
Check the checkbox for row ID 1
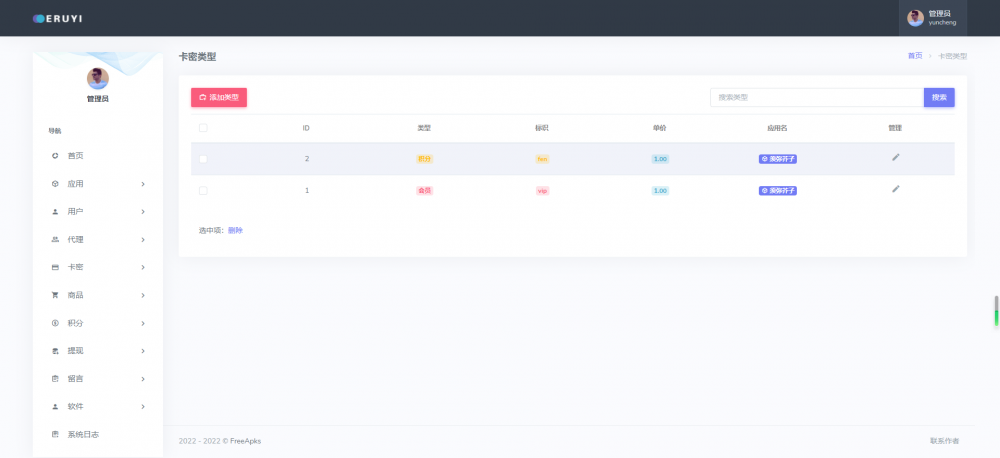(203, 190)
